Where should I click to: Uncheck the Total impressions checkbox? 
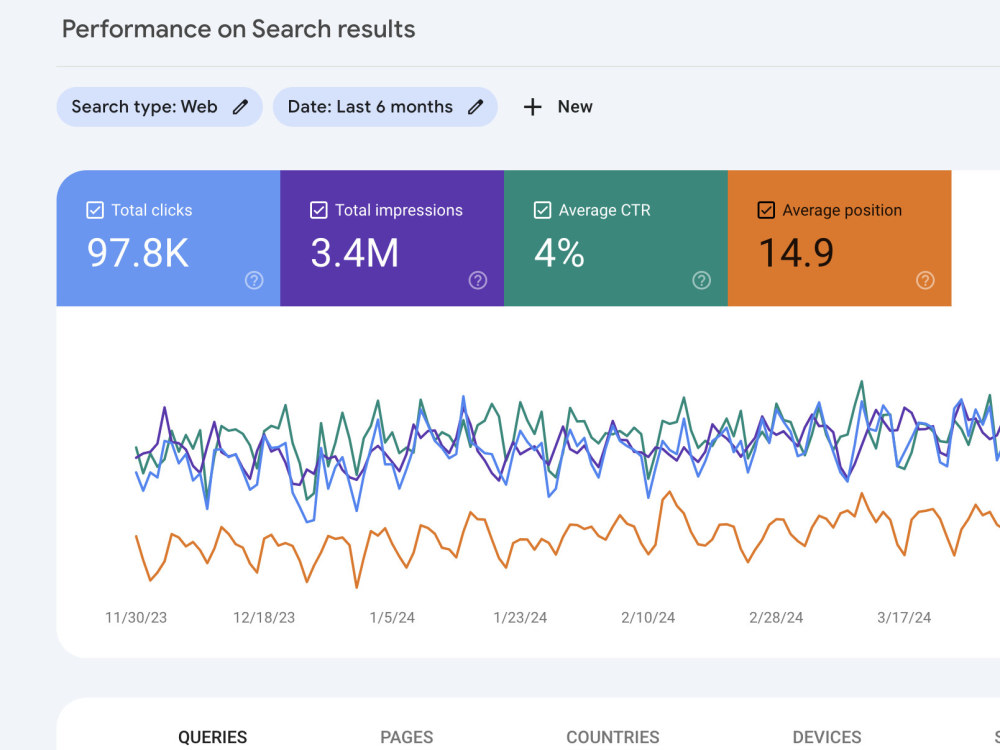pos(319,210)
